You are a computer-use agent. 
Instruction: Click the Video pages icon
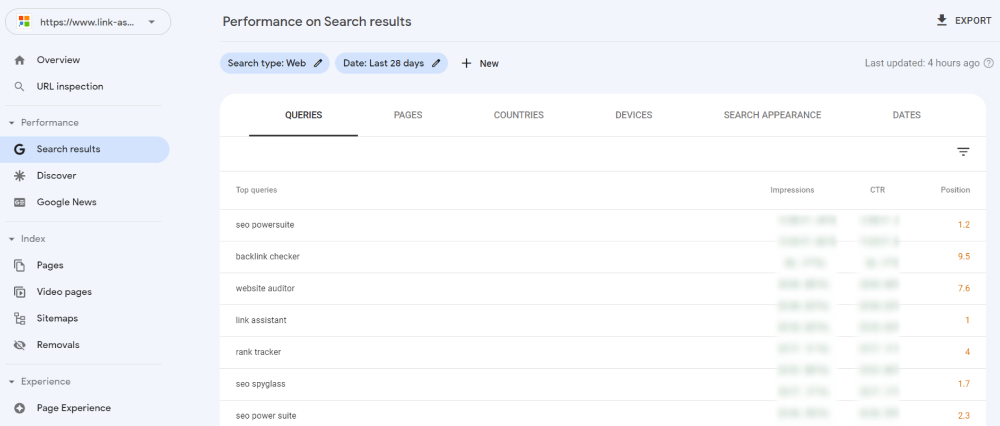(20, 292)
